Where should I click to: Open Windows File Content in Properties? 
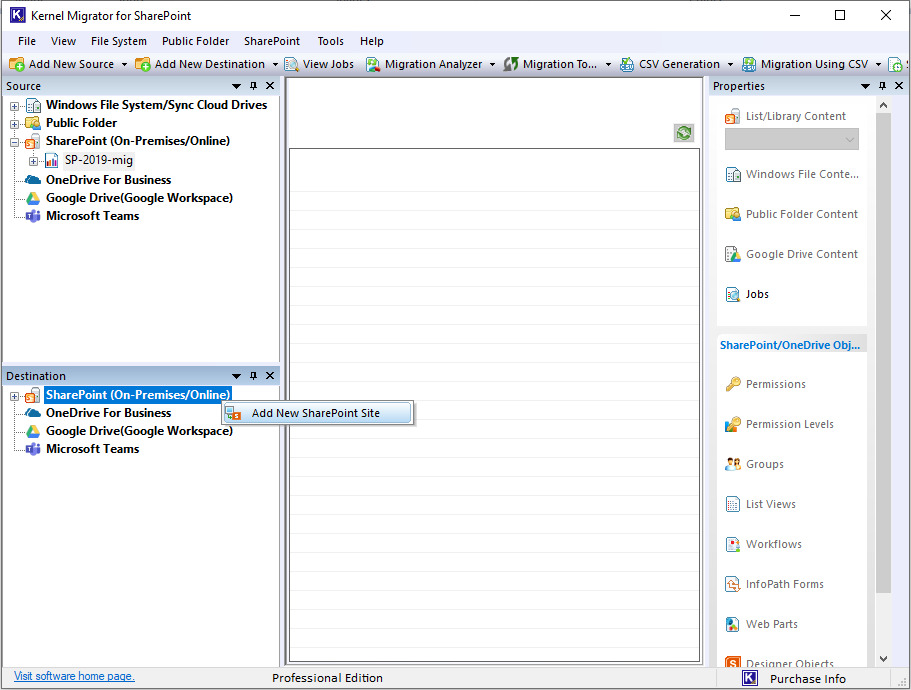tap(792, 174)
